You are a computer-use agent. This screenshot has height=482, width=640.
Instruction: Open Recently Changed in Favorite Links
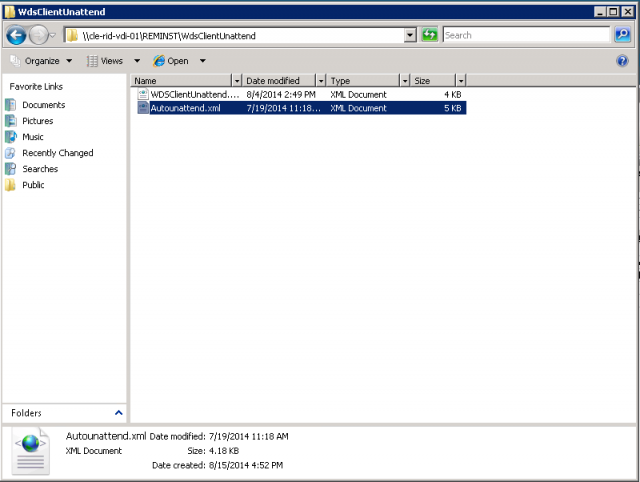[x=57, y=153]
